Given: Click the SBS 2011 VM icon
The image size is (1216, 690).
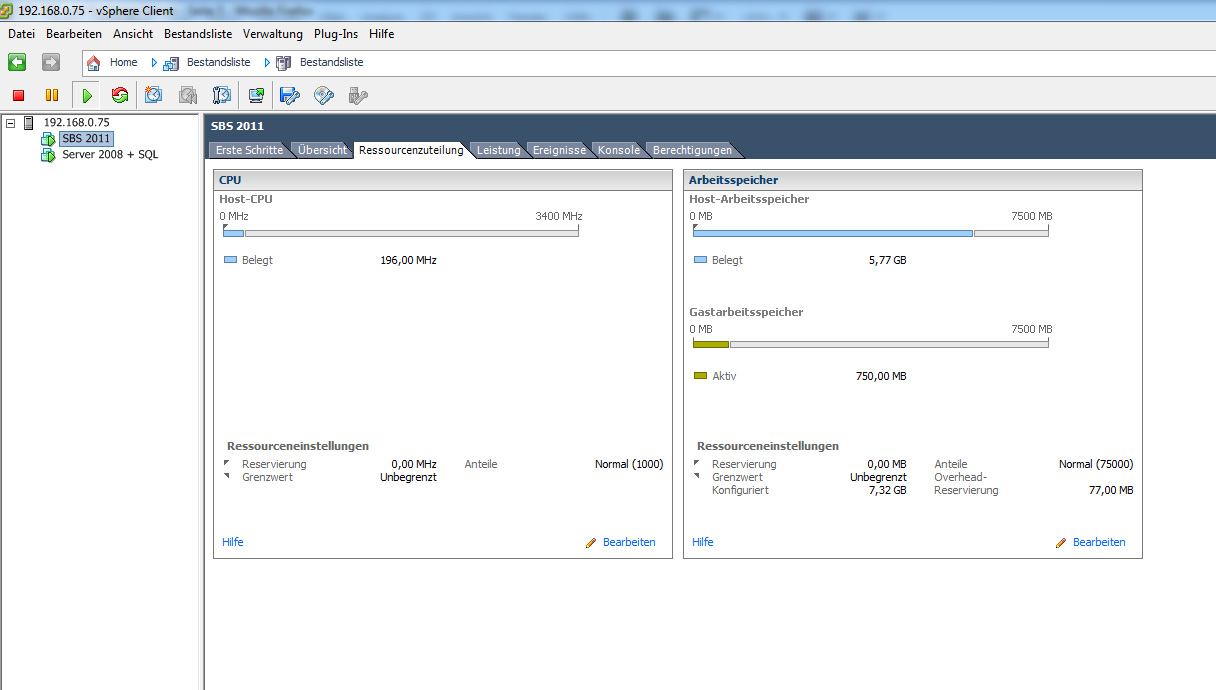Looking at the screenshot, I should pyautogui.click(x=48, y=139).
